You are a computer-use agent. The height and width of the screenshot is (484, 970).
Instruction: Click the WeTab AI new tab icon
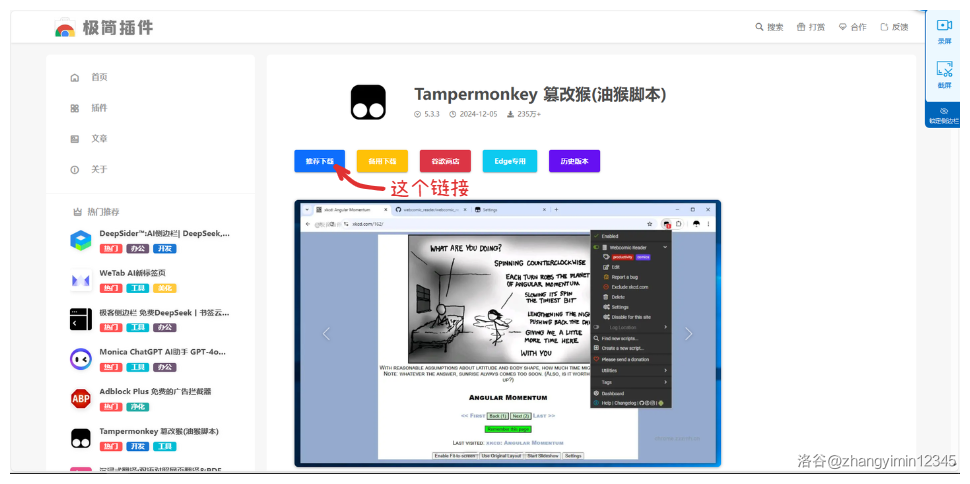coord(81,280)
